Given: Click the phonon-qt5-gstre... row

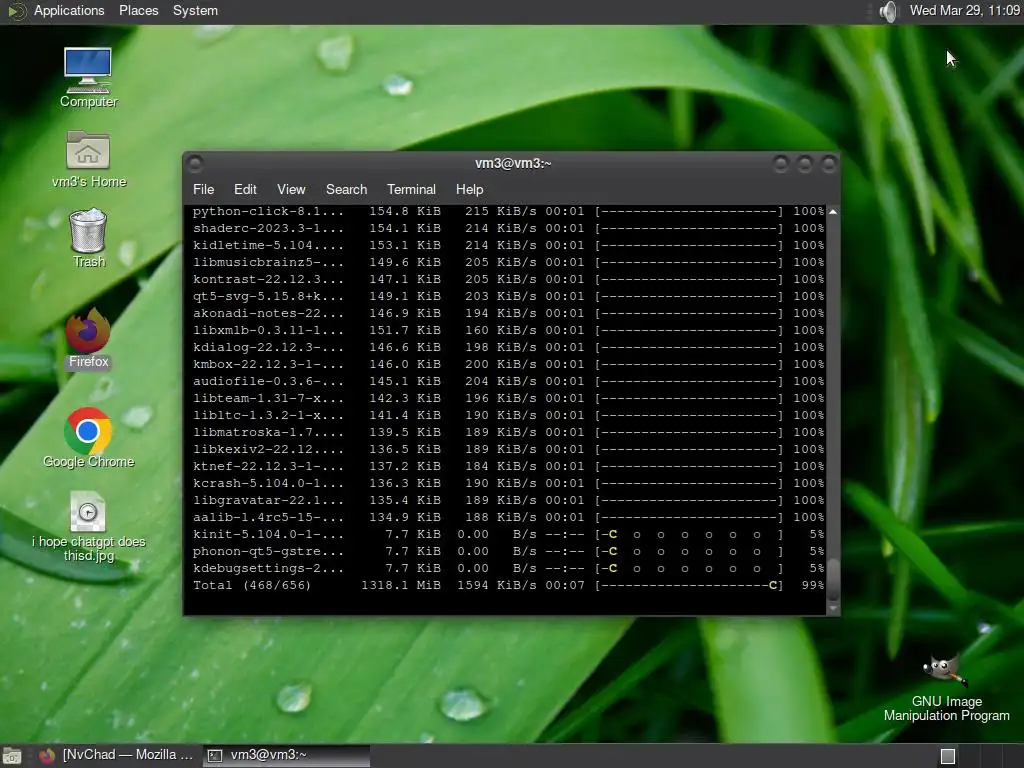Looking at the screenshot, I should point(508,551).
